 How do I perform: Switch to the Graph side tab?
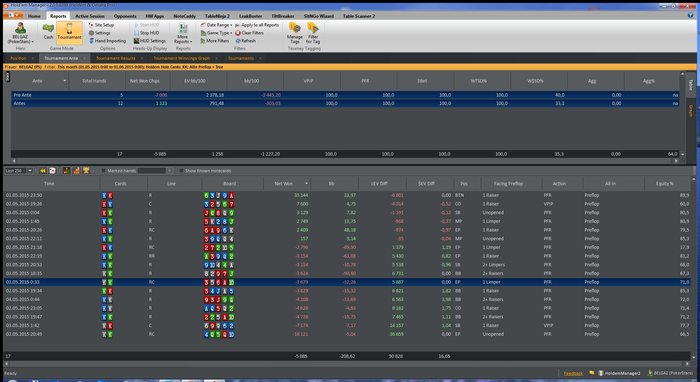(690, 111)
